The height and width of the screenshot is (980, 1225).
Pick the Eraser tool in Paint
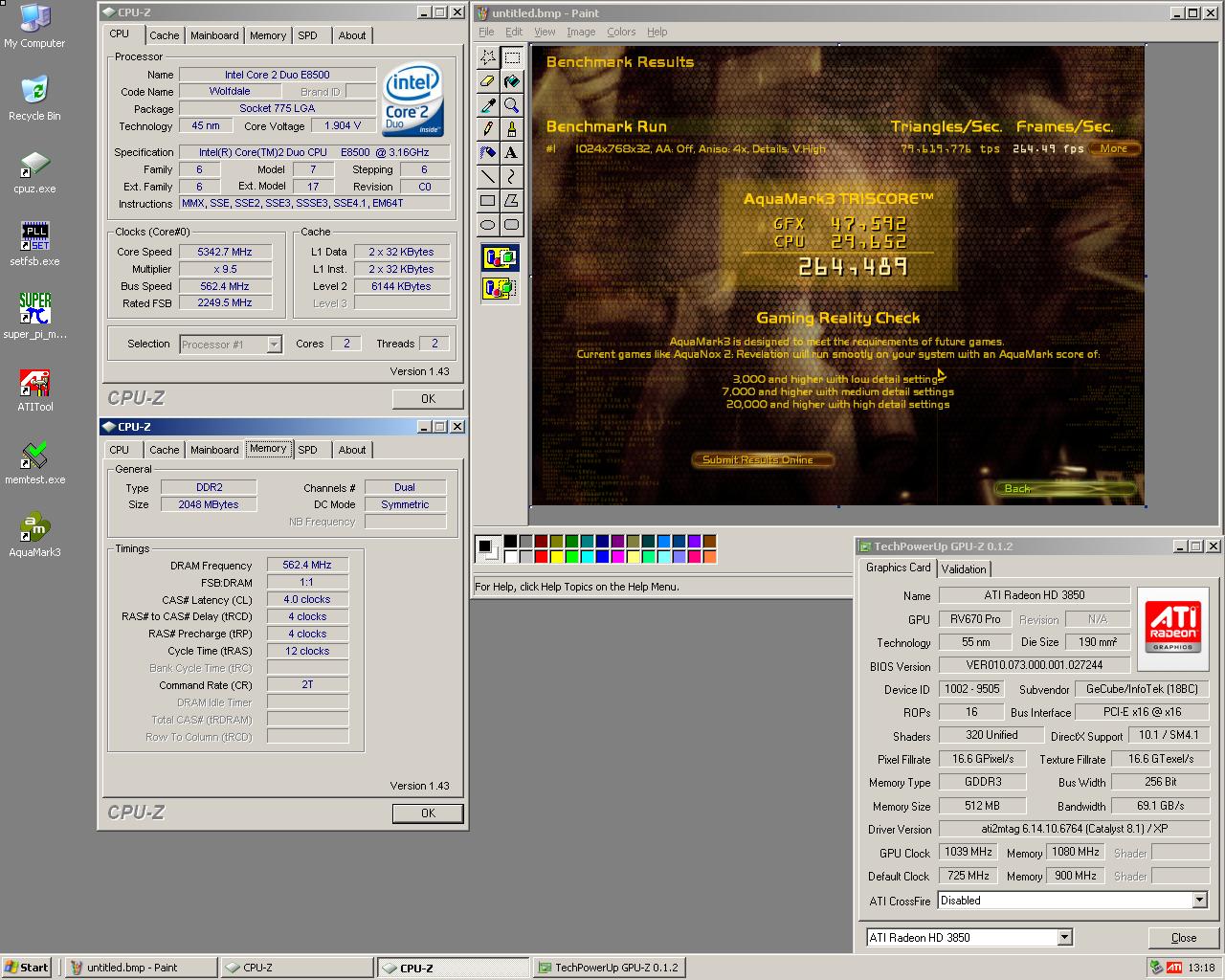488,81
